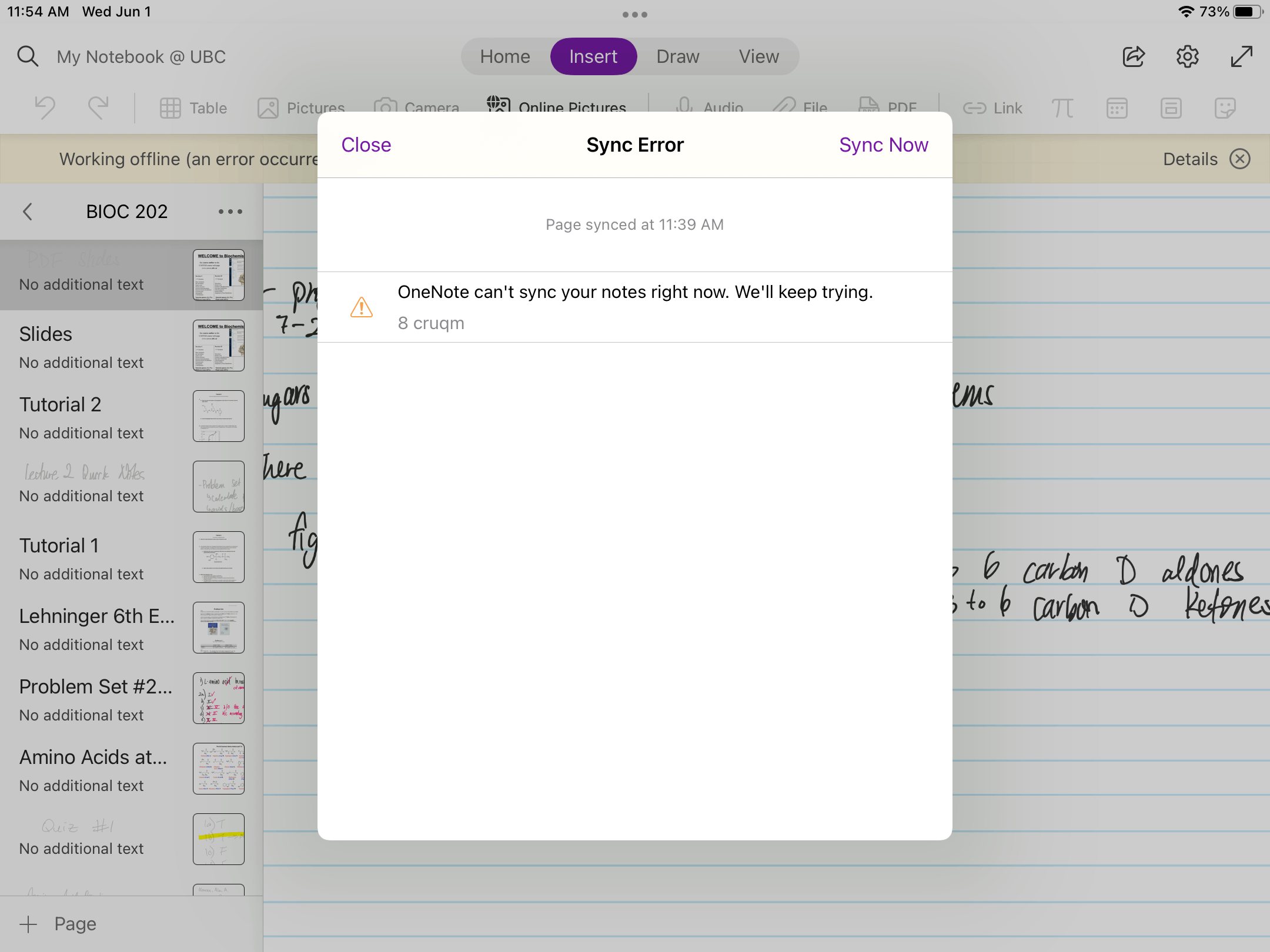Tap Sync Now in the dialog
Screen dimensions: 1270x952
pos(883,145)
